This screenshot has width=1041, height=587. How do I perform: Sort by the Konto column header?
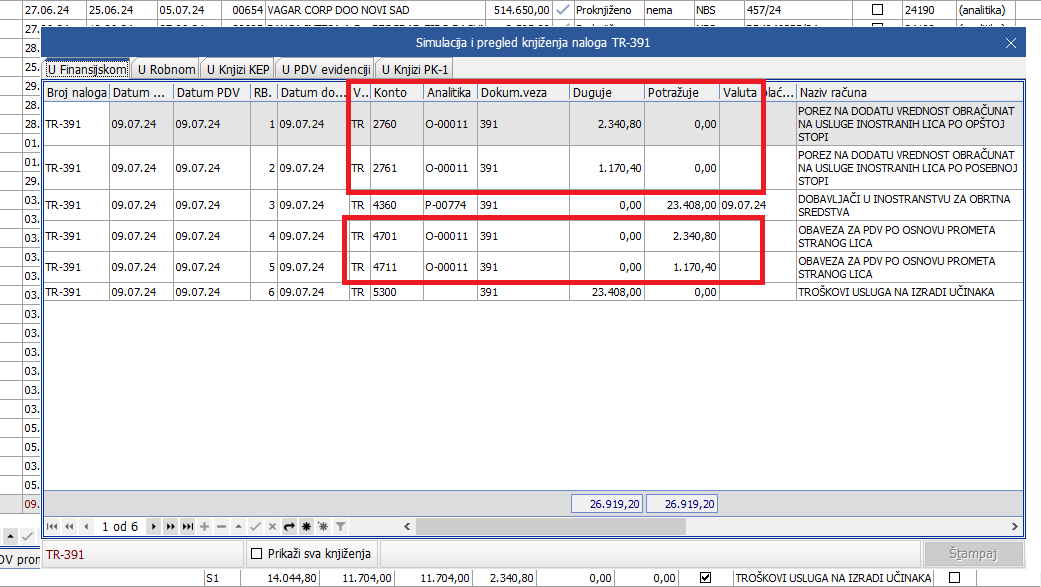tap(396, 92)
